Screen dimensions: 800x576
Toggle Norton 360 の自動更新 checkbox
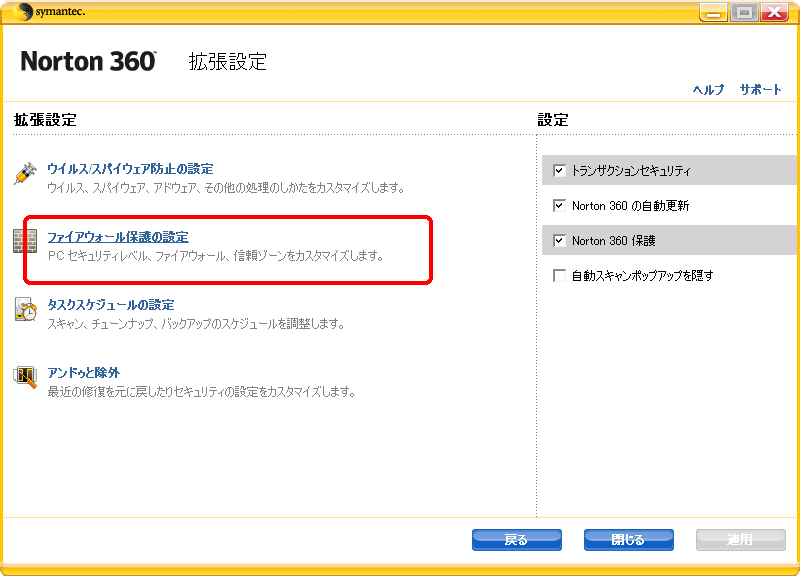pyautogui.click(x=559, y=206)
